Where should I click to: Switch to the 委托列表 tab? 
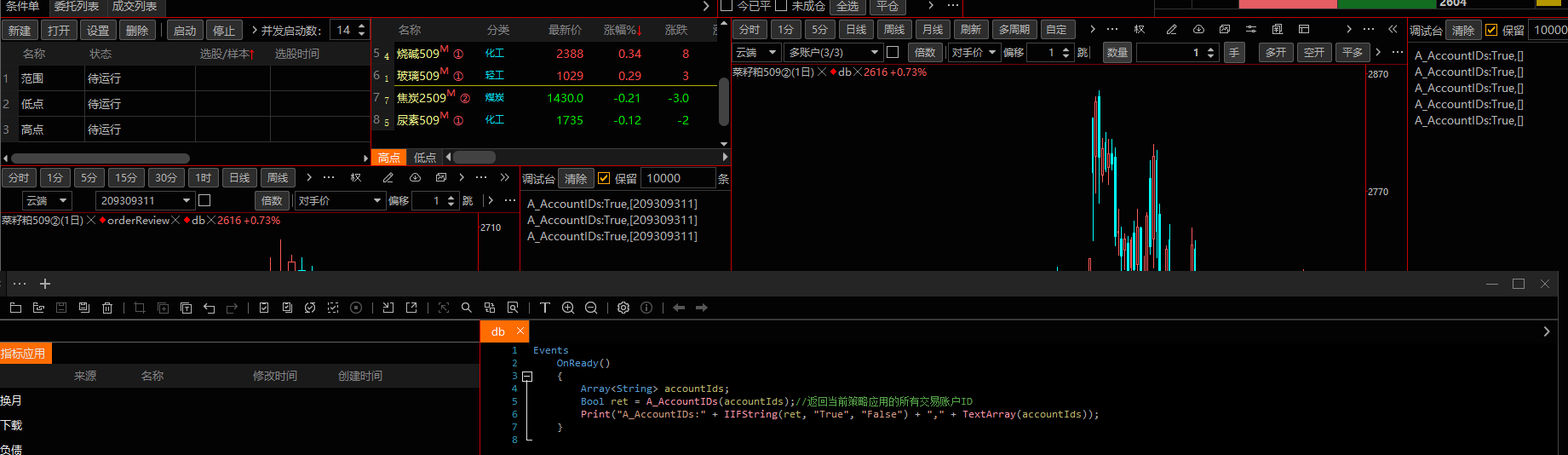coord(77,6)
